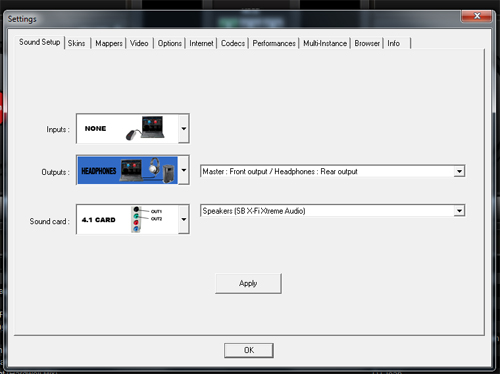Expand the Inputs dropdown arrow

click(x=184, y=129)
